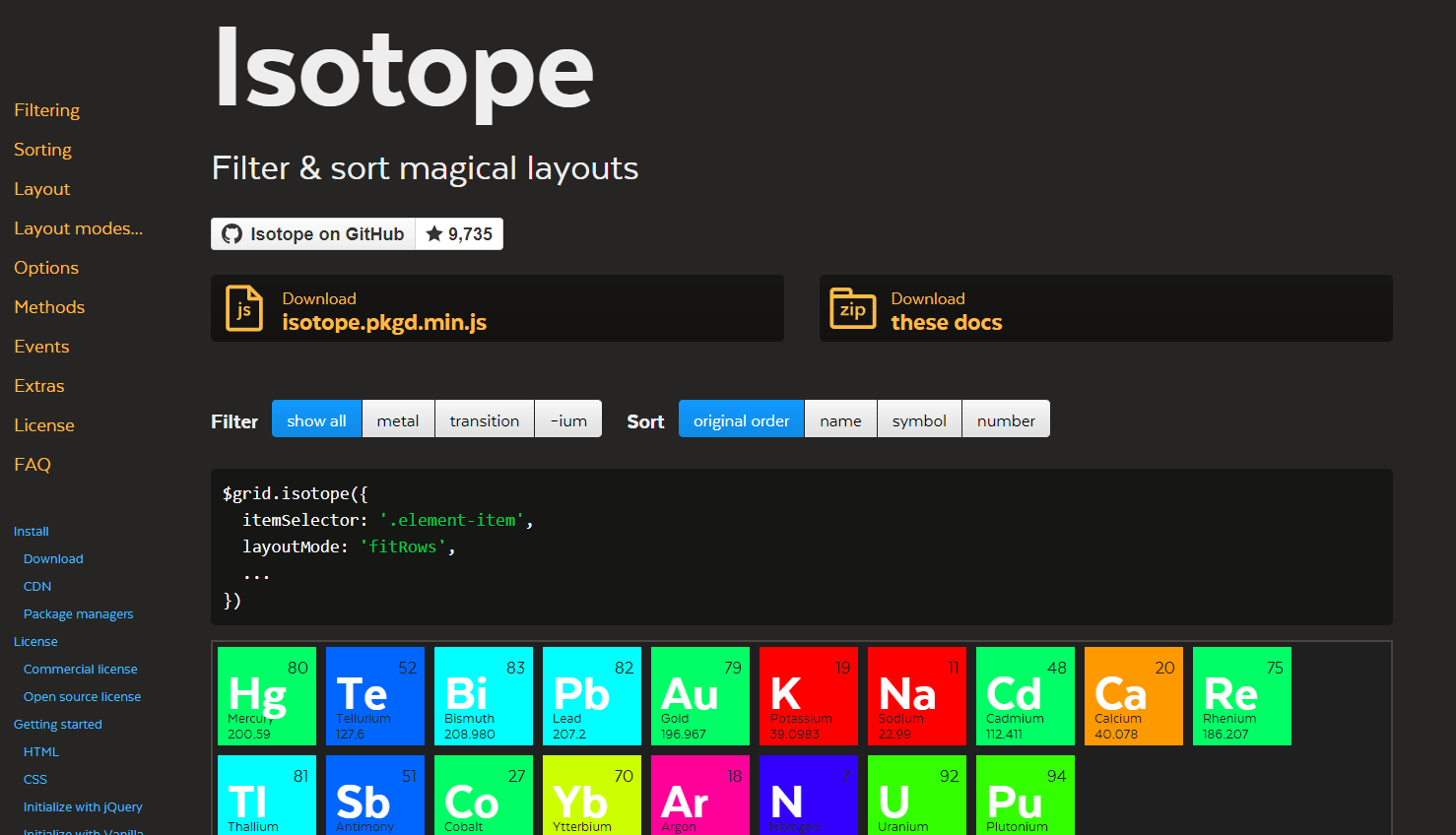
Task: Open the Sorting page in sidebar
Action: tap(42, 150)
